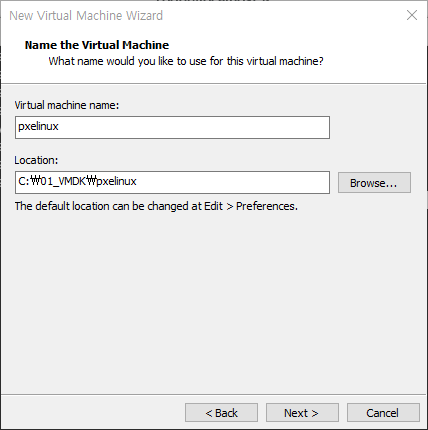428x430 pixels.
Task: Close the wizard with the X button
Action: [x=412, y=15]
